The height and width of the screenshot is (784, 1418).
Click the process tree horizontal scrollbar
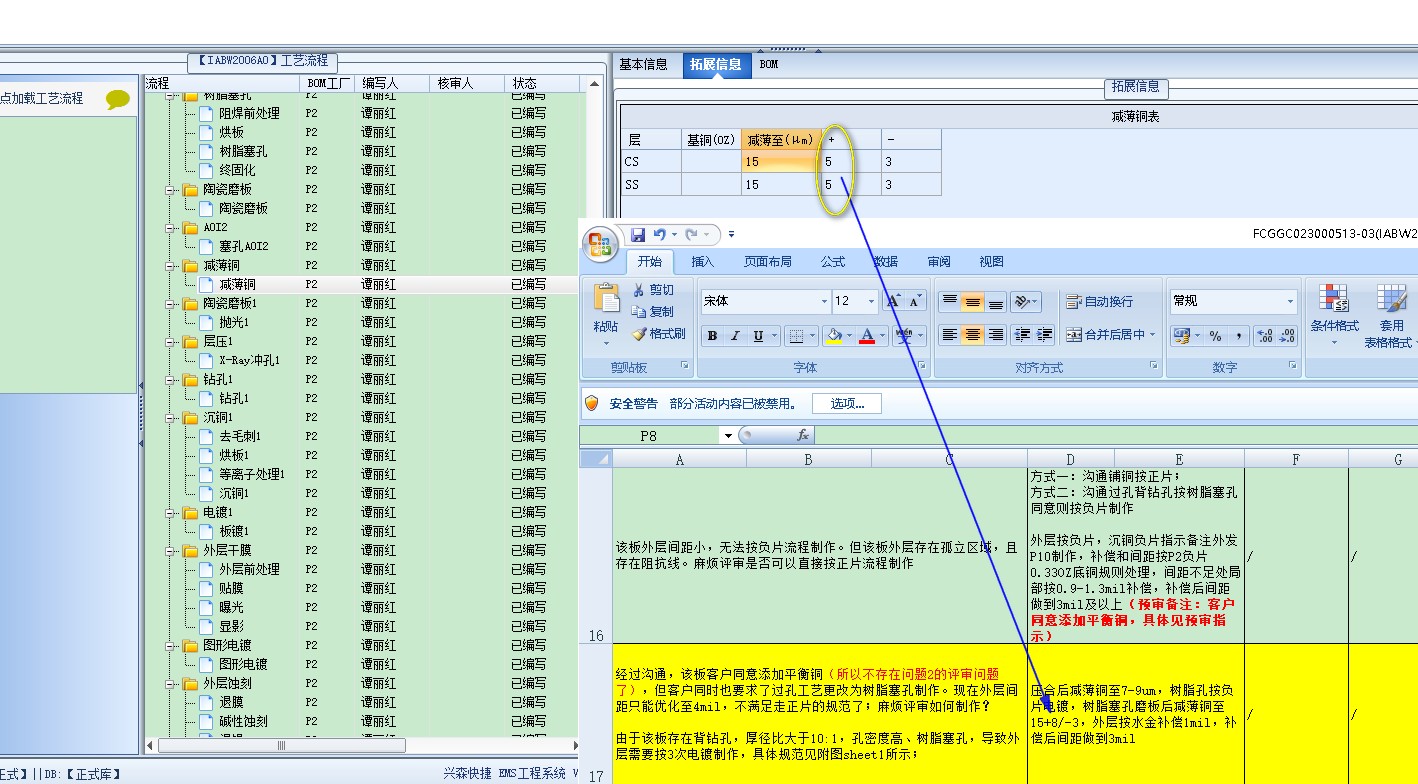click(x=282, y=745)
